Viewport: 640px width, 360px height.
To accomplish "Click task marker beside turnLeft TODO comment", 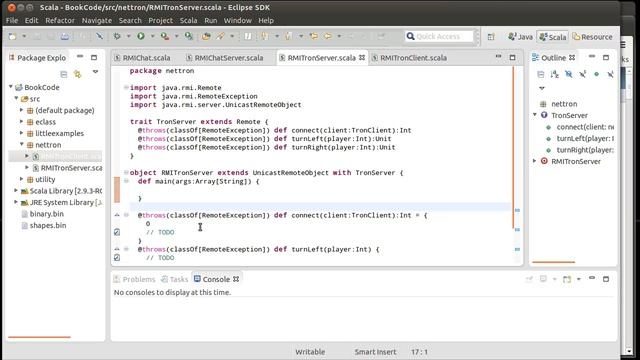I will pos(117,258).
